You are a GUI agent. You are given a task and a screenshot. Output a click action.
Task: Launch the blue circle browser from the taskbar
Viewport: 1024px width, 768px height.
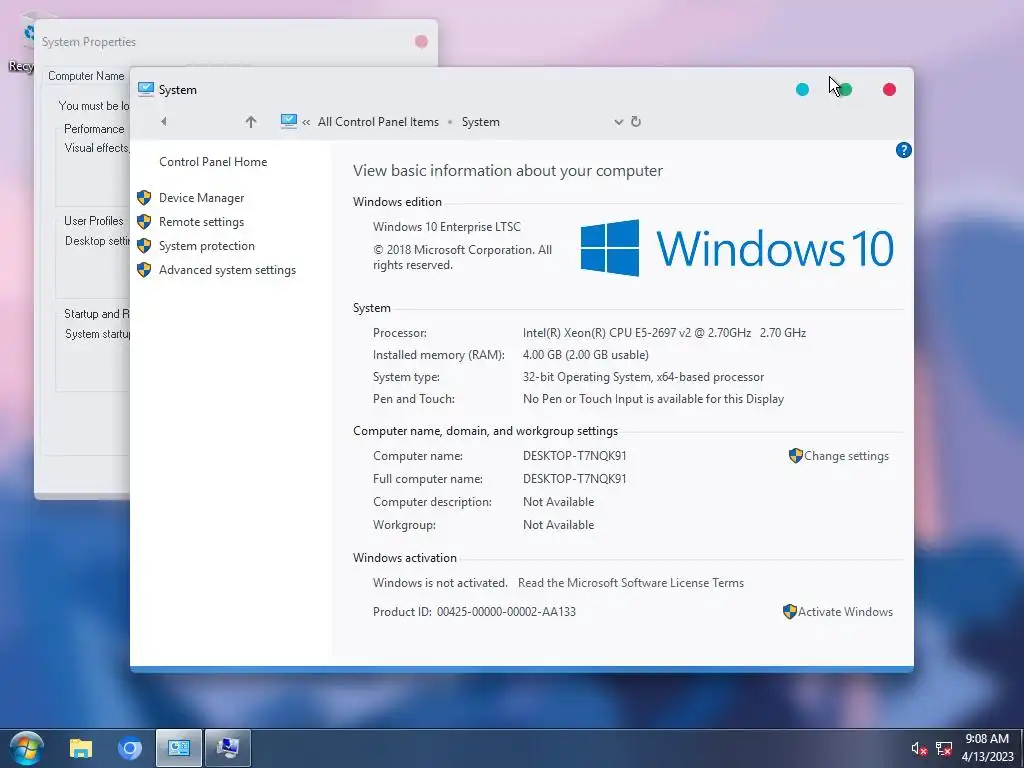(129, 748)
